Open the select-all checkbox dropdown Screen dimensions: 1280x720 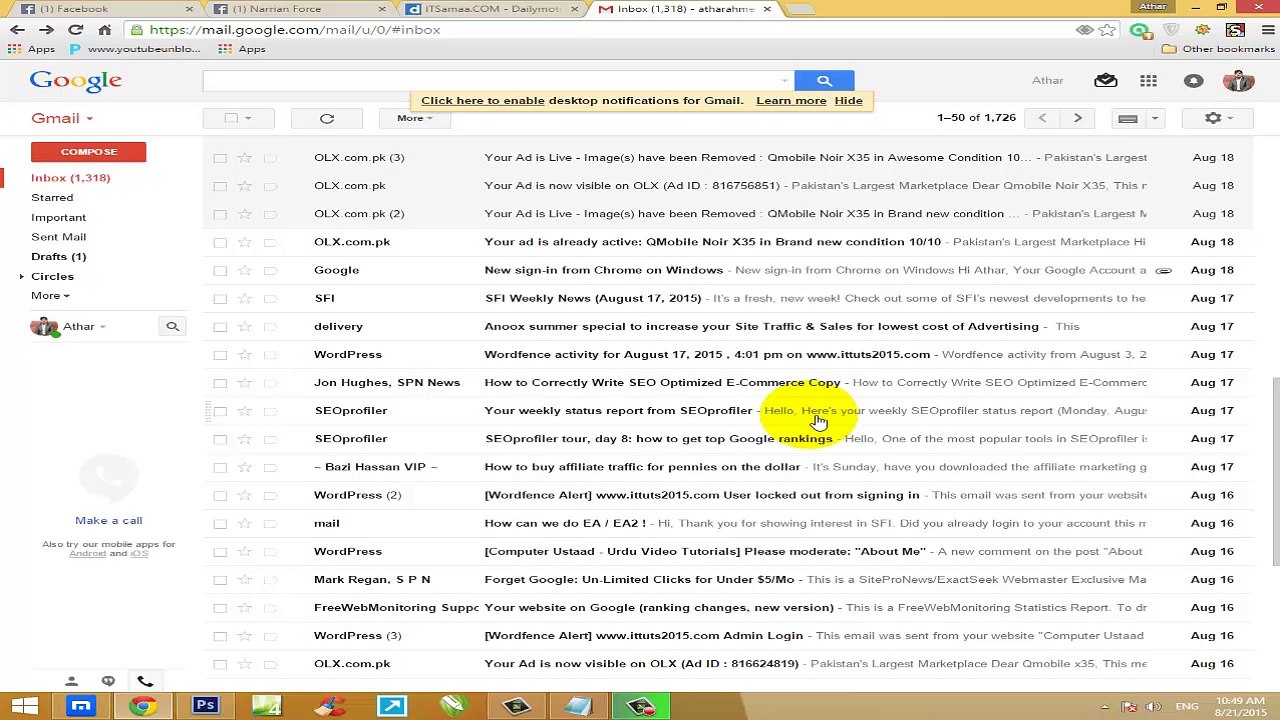(248, 118)
